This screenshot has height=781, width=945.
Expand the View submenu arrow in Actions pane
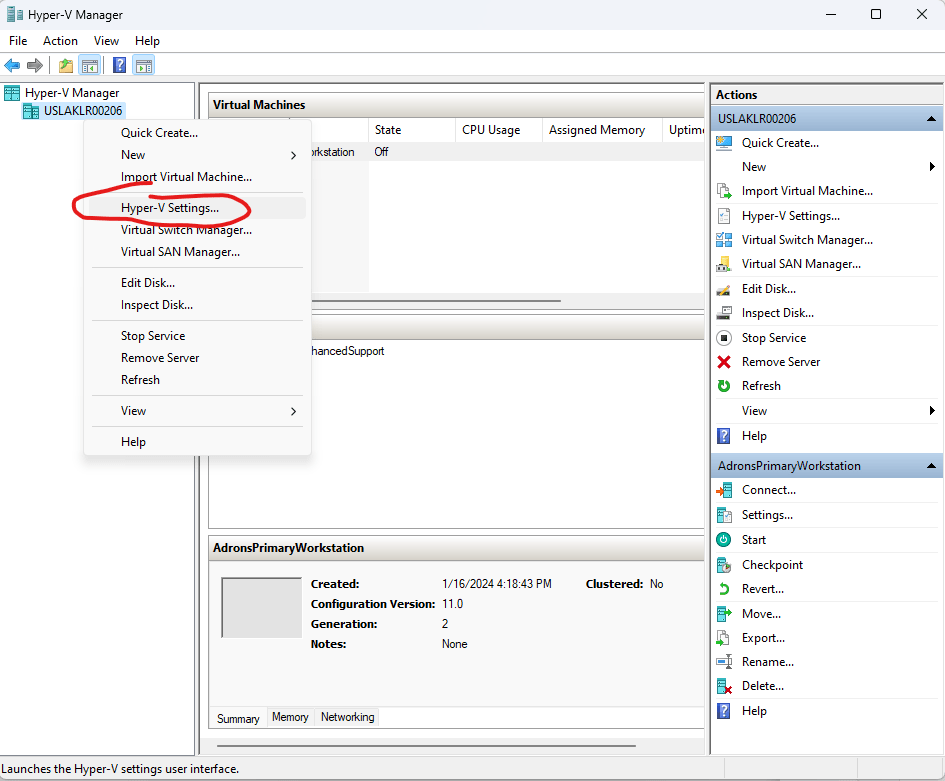[x=932, y=410]
